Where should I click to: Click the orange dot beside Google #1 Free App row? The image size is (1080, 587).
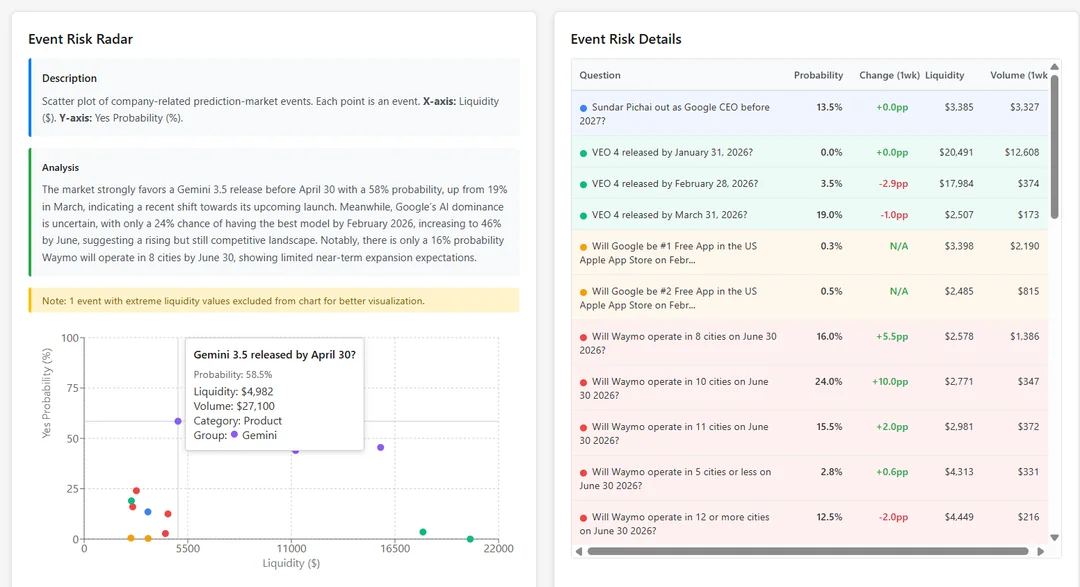pos(581,246)
